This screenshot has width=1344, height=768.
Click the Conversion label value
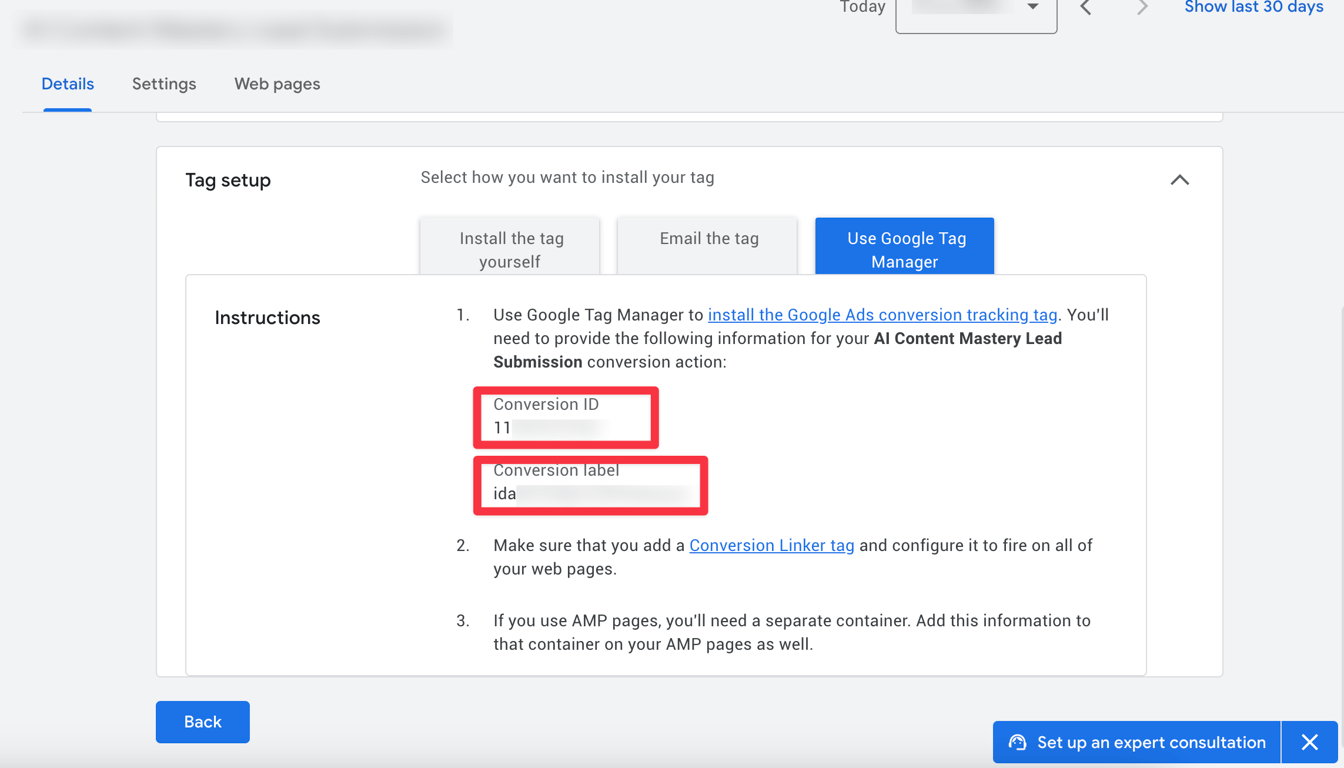point(592,494)
